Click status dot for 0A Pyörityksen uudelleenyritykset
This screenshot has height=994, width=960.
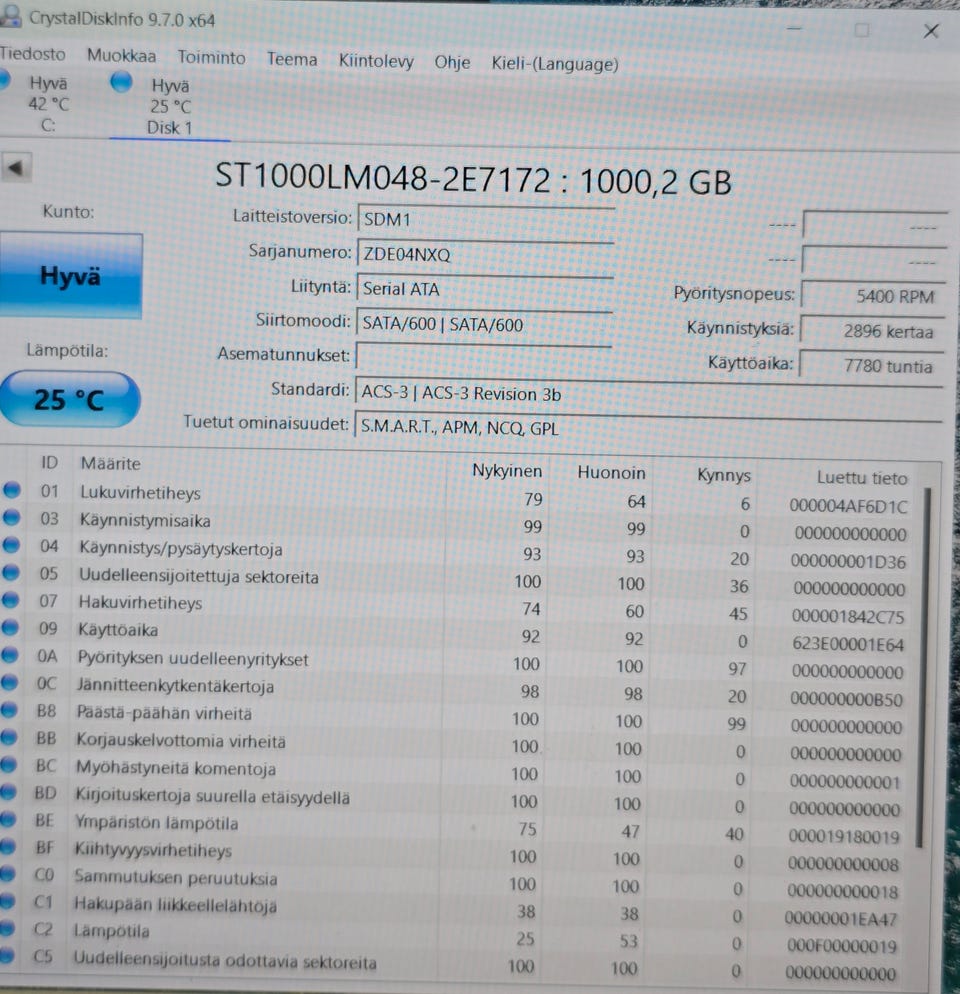pyautogui.click(x=10, y=655)
